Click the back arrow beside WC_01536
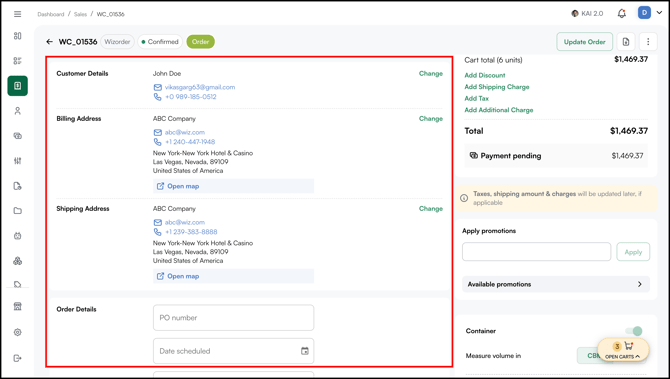Screen dimensions: 670x379 [x=50, y=41]
